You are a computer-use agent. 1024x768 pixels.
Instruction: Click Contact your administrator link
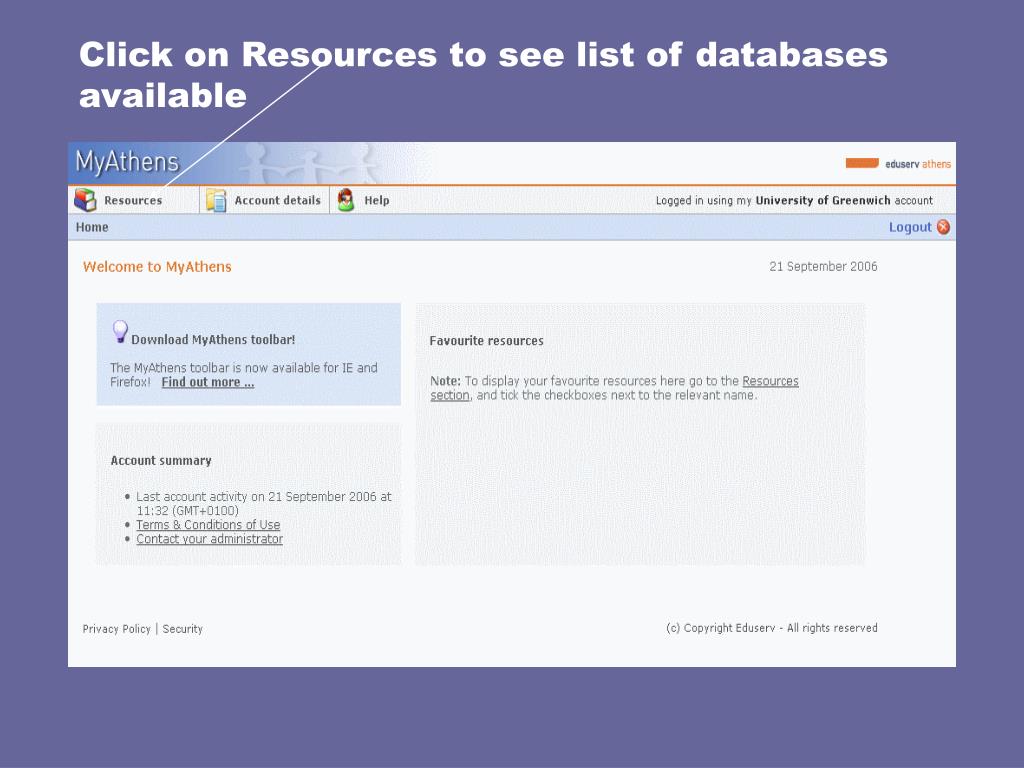tap(210, 539)
